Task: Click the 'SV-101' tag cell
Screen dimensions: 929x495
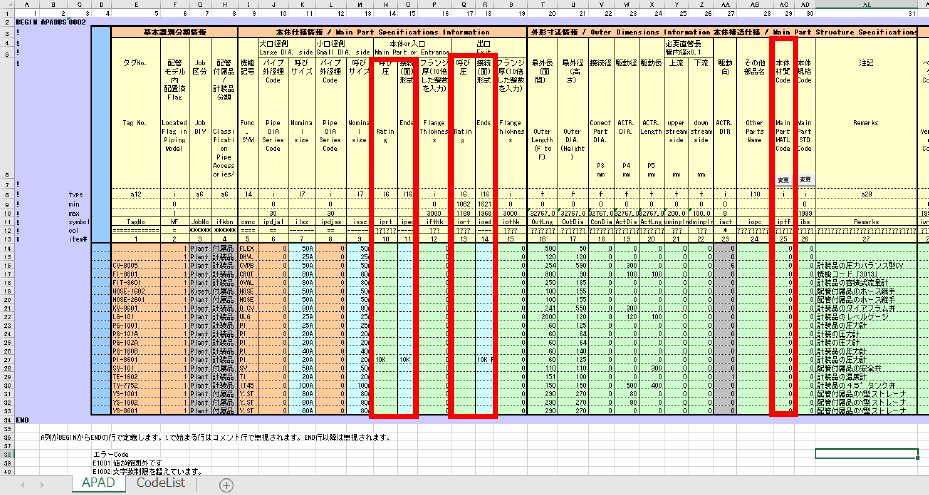Action: pos(136,368)
